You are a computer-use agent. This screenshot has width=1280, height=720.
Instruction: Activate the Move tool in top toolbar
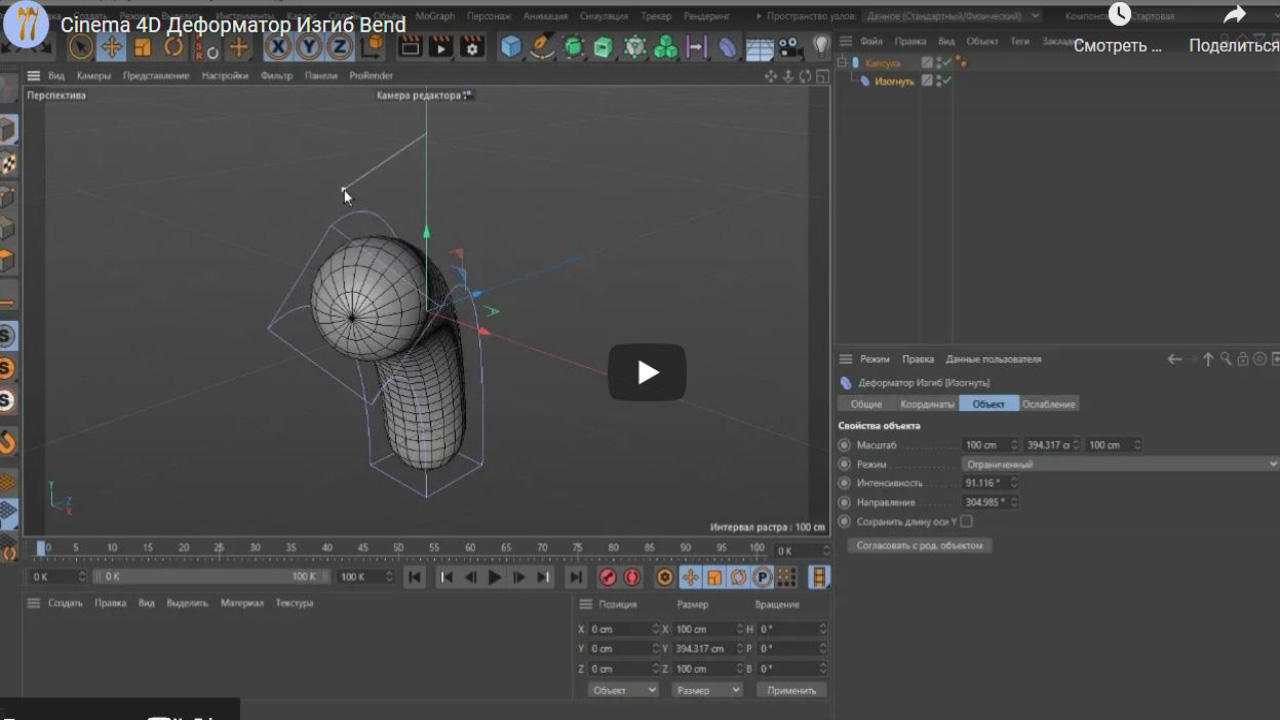click(x=111, y=47)
